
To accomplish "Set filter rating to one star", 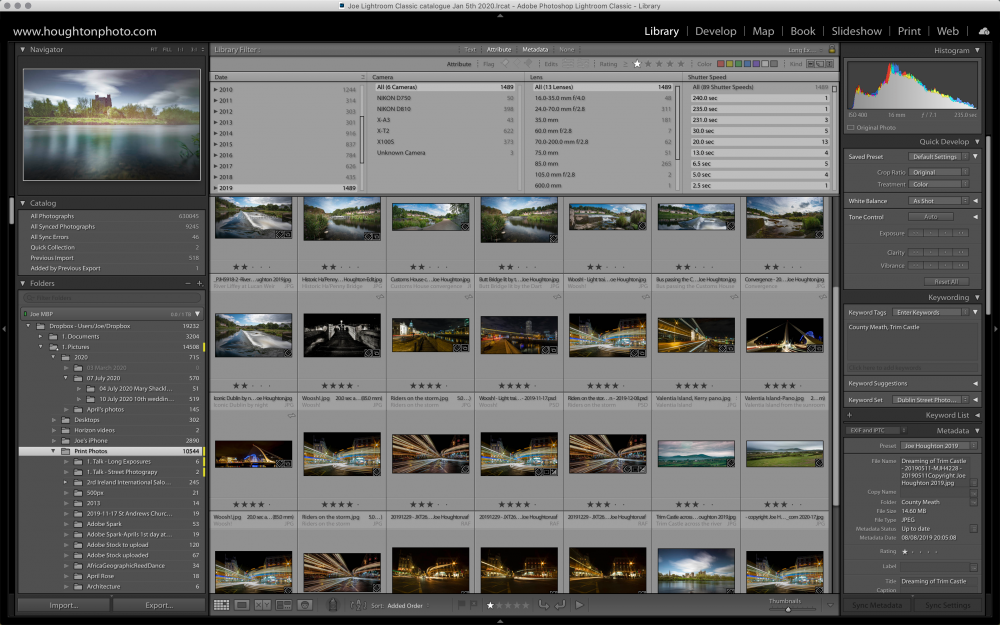I will coord(636,64).
